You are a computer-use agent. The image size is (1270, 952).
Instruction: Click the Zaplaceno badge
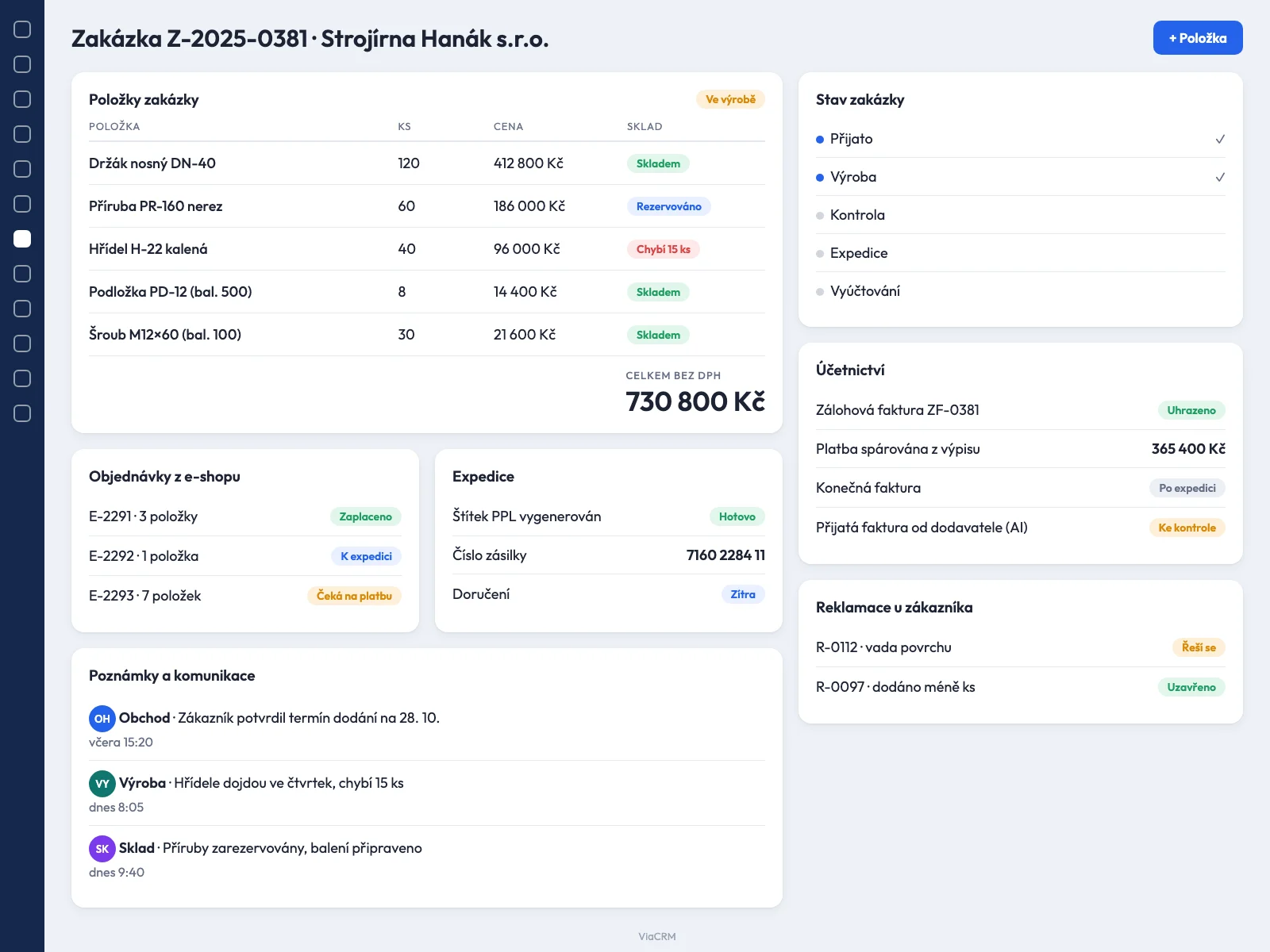click(365, 516)
